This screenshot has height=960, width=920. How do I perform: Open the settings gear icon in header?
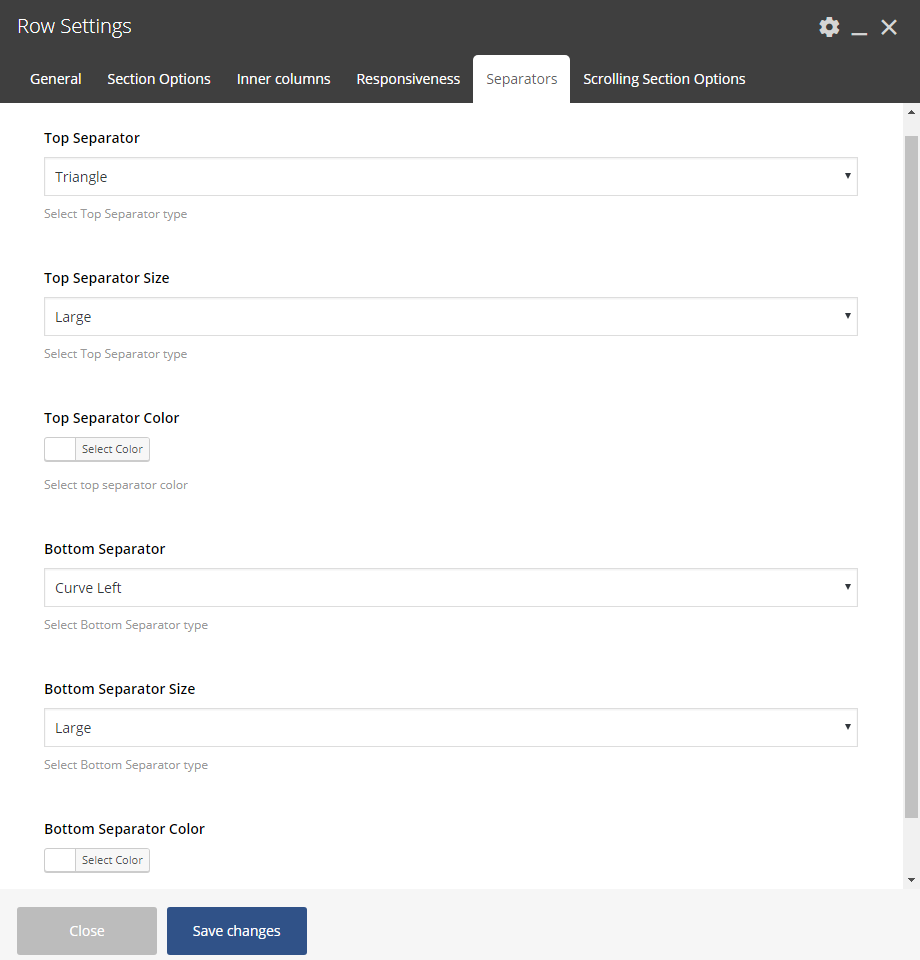[x=829, y=27]
